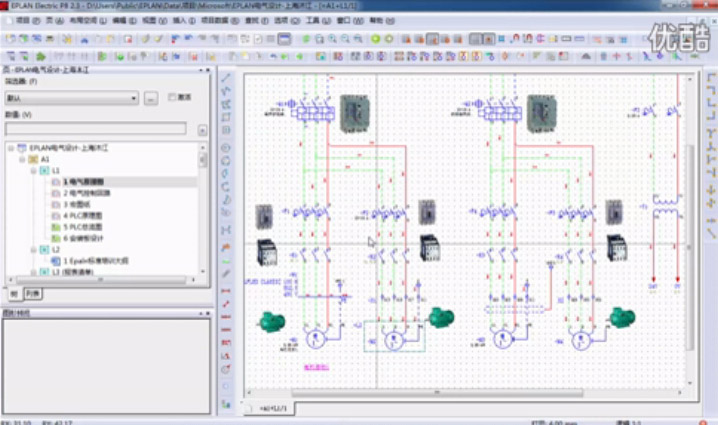Click the first green circle navigation icon
This screenshot has height=425, width=718.
tap(375, 39)
